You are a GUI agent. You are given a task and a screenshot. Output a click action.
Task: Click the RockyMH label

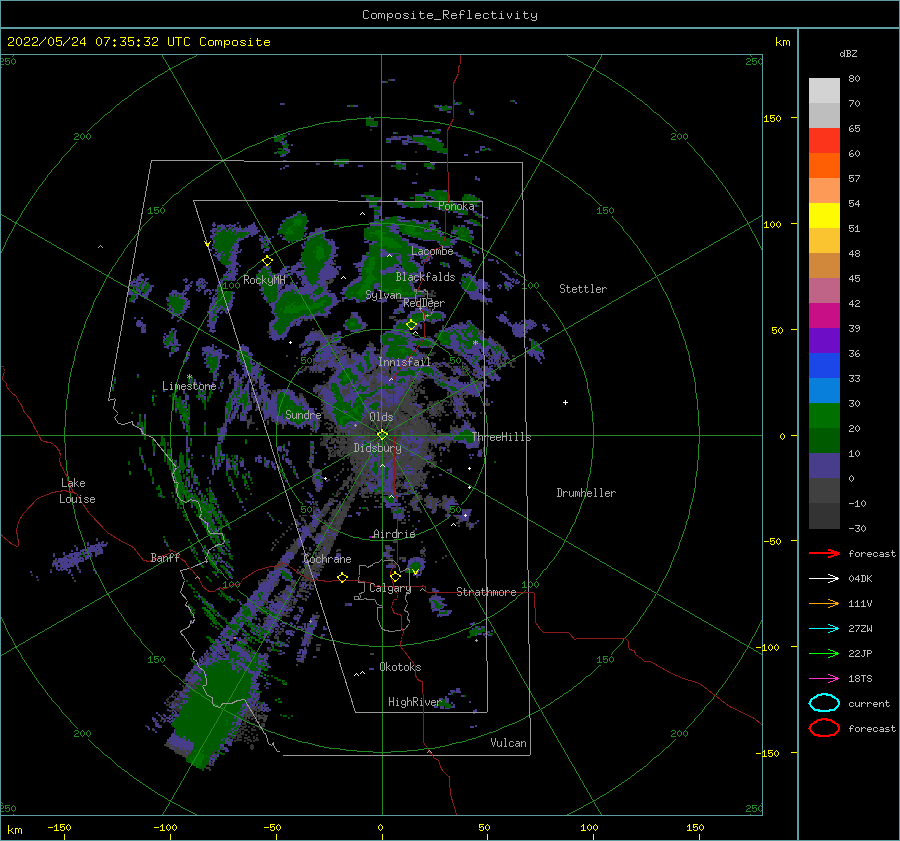[264, 280]
